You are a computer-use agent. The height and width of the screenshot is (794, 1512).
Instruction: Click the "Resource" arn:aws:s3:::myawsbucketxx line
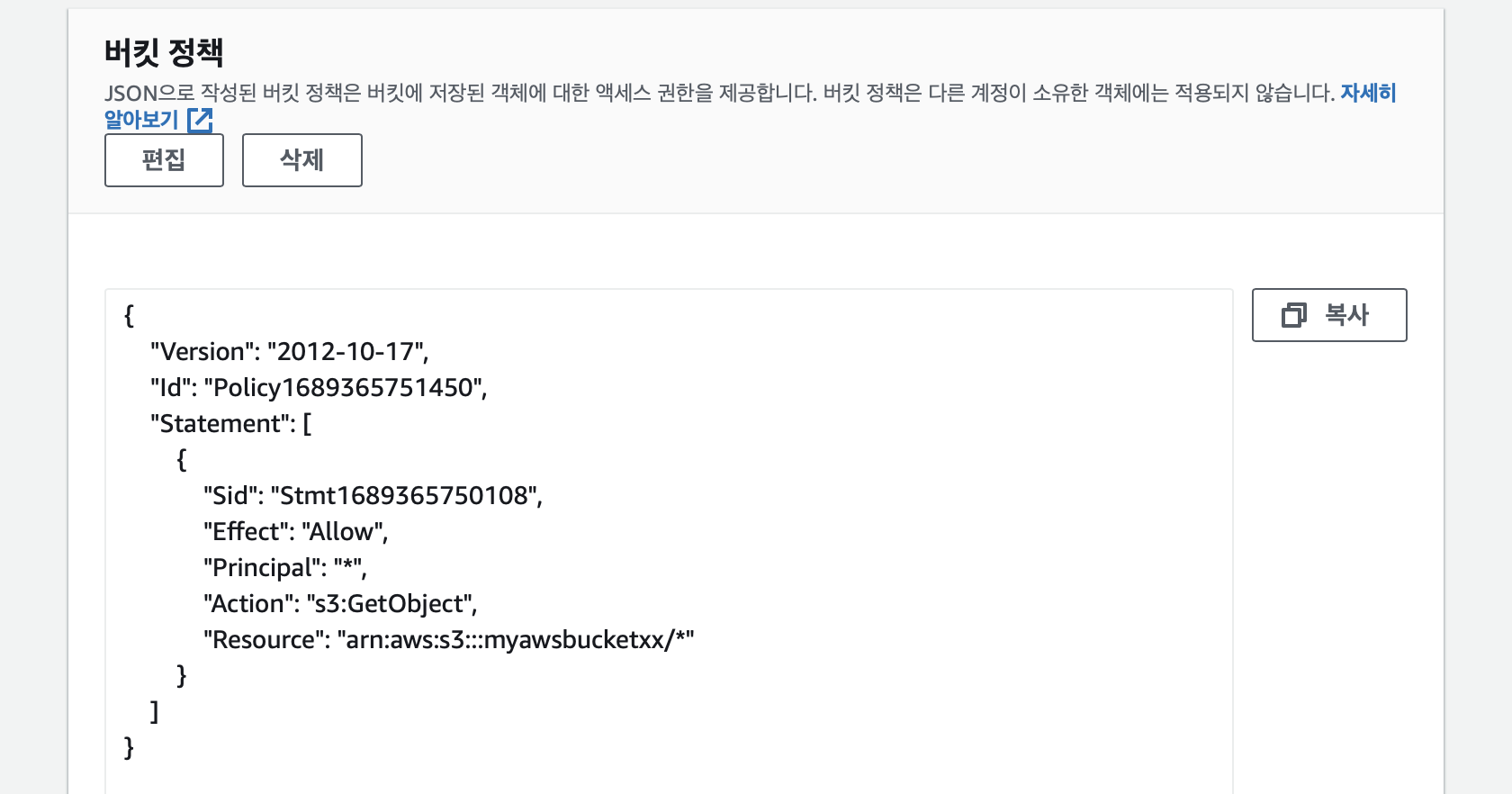point(448,639)
